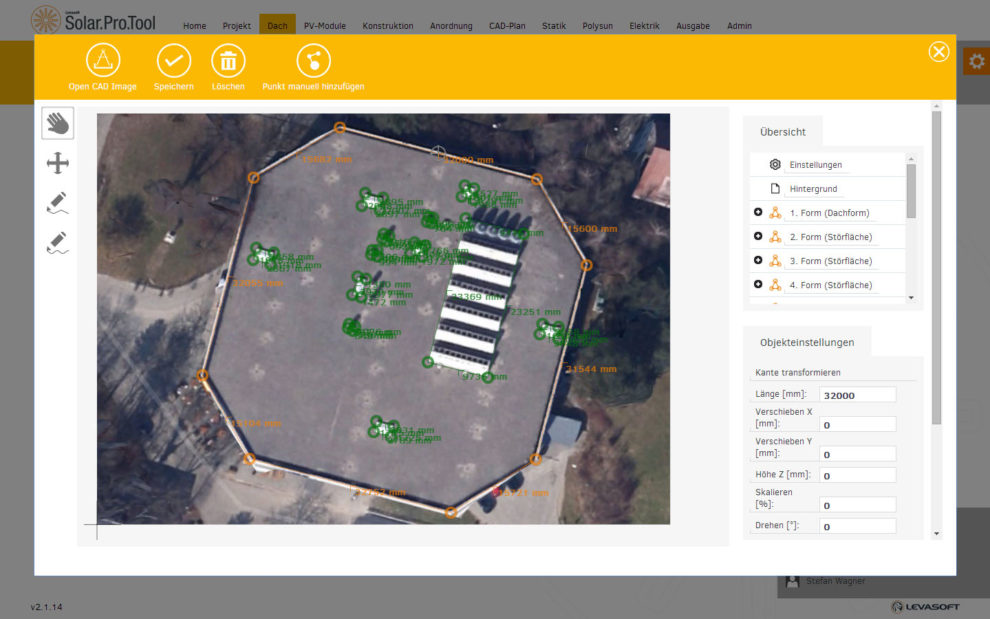Click the Länge [mm] input field
Screen dimensions: 990x619
tap(857, 395)
